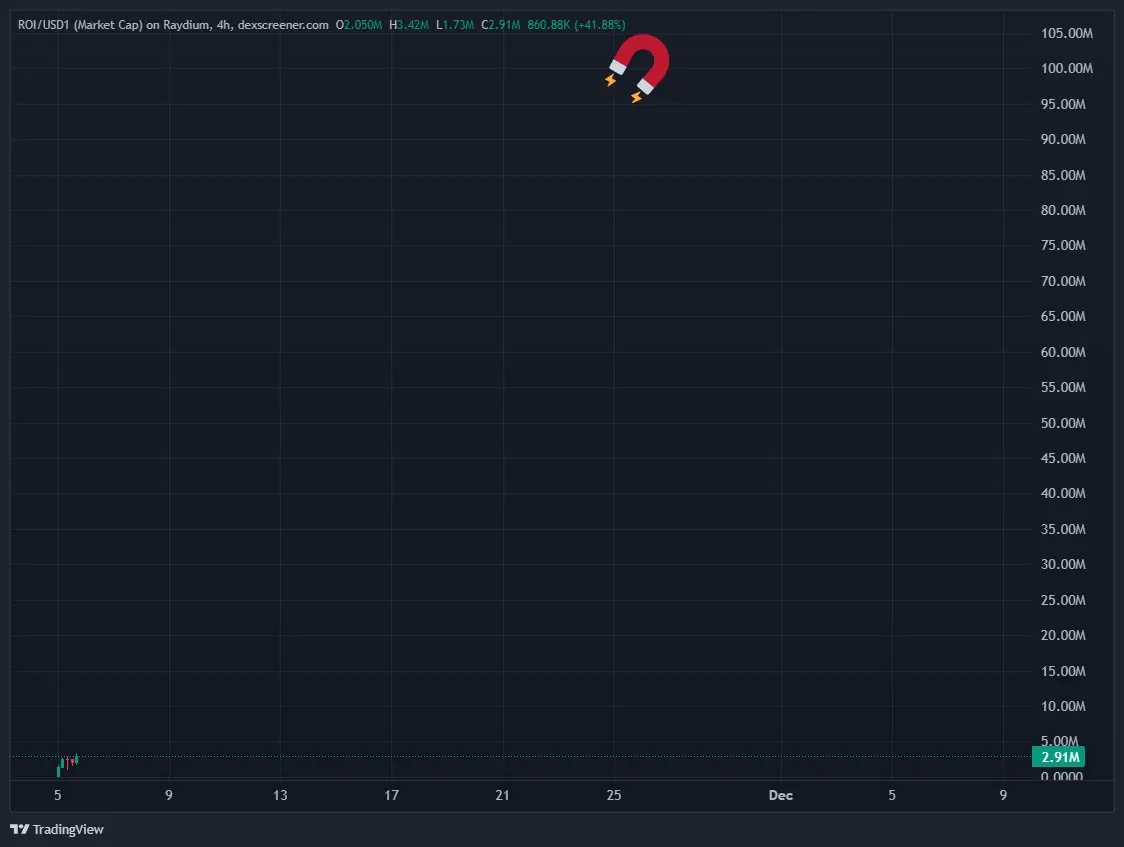Click the 30.00M price axis label
1124x847 pixels.
[x=1063, y=564]
